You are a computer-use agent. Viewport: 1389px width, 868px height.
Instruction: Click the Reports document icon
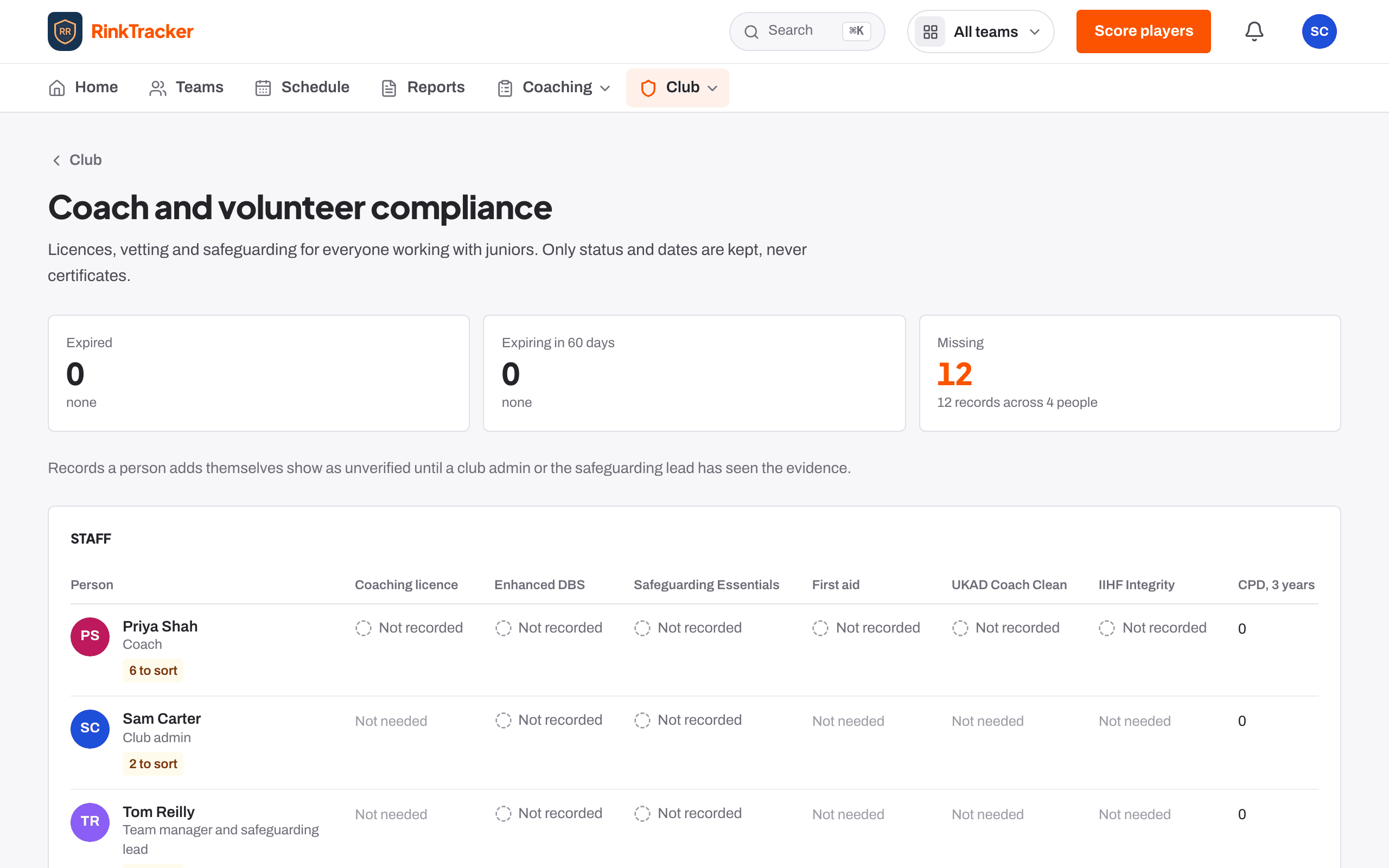(x=389, y=88)
